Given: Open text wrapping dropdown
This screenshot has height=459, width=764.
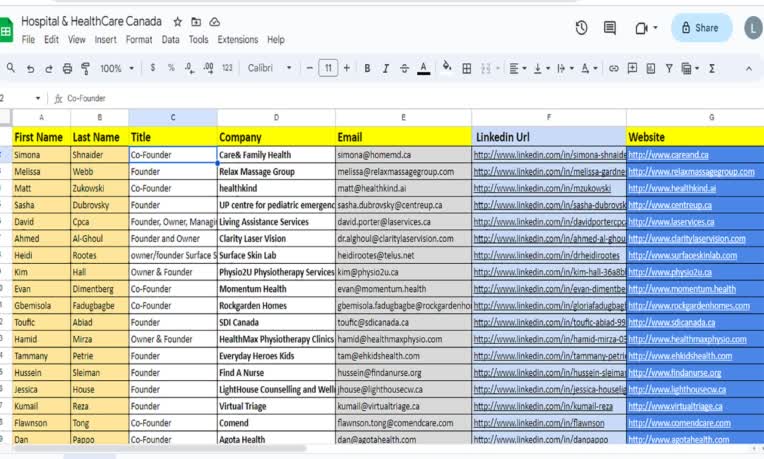Looking at the screenshot, I should tap(565, 69).
